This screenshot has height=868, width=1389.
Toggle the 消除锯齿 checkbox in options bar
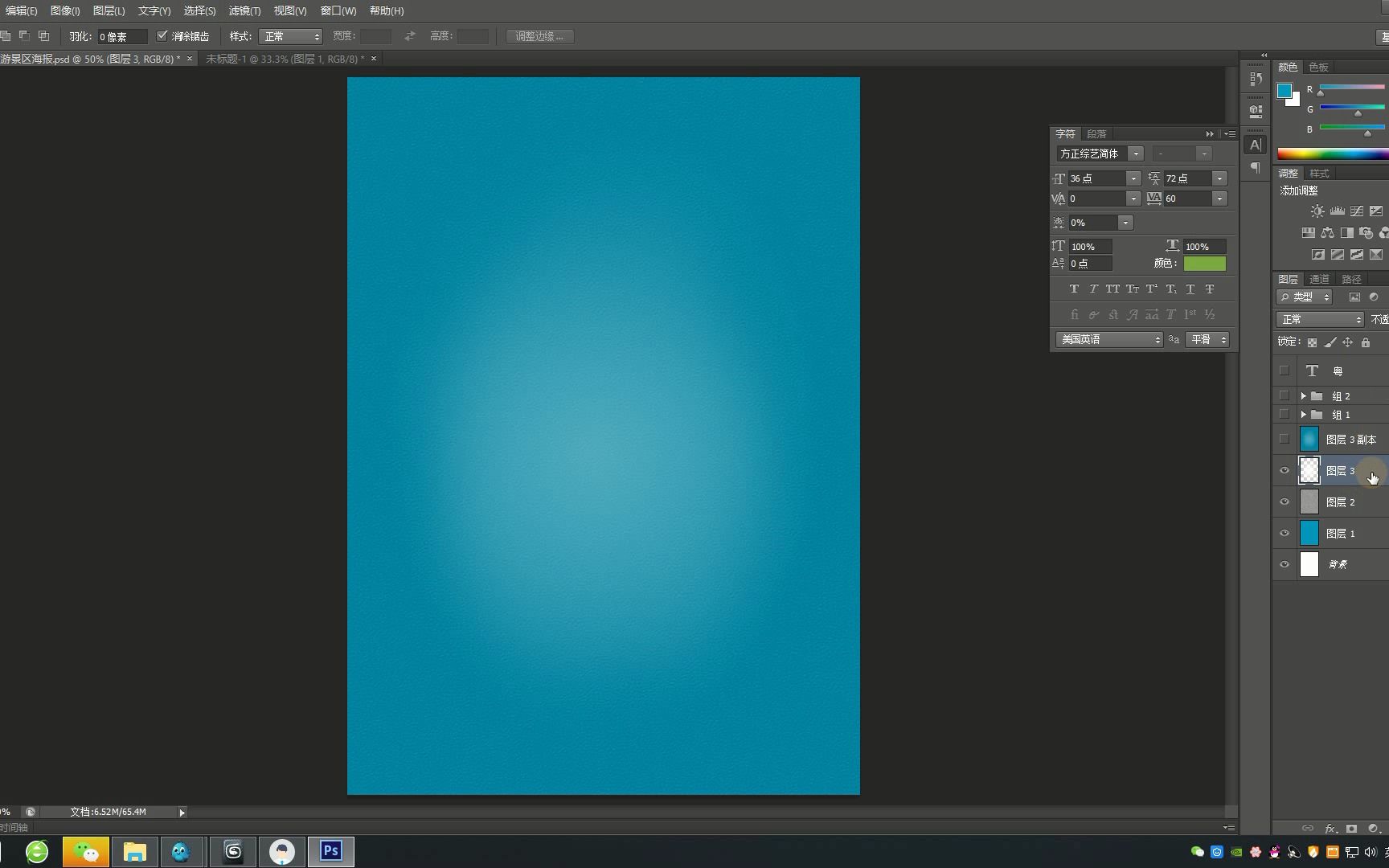pos(162,36)
